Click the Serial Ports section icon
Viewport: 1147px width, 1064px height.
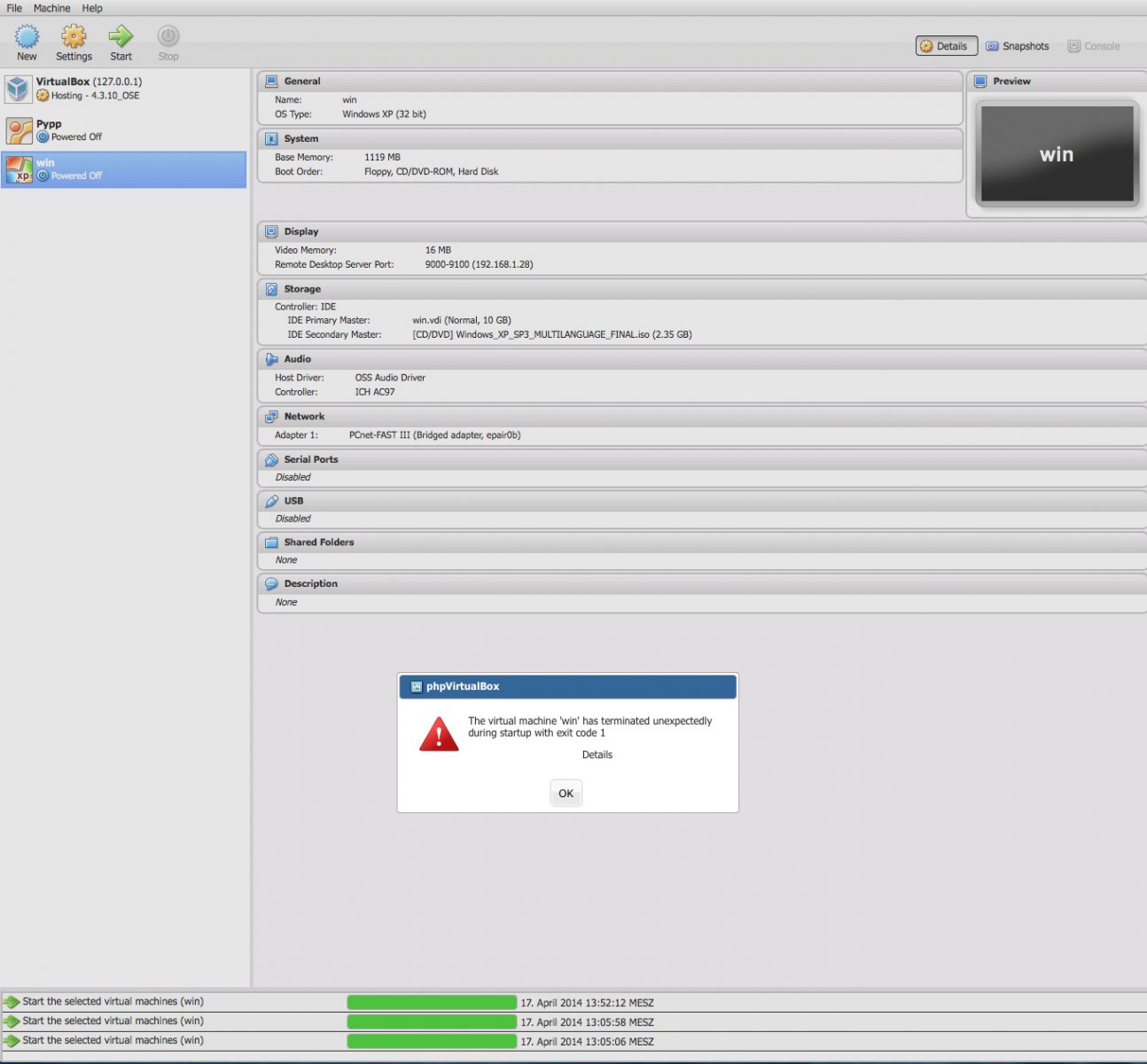pos(271,460)
